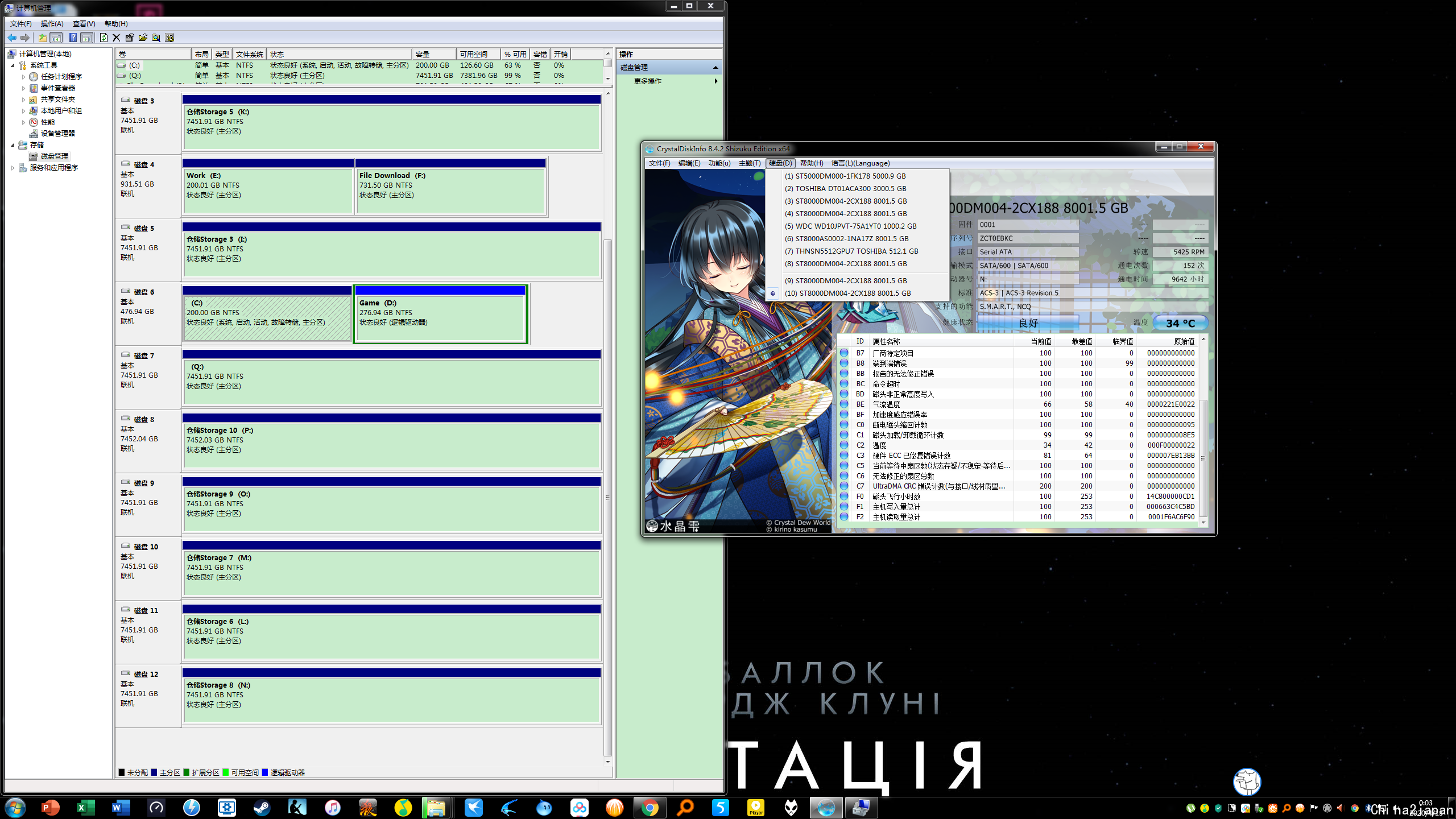1456x819 pixels.
Task: Expand the 本地用户和组 tree node
Action: pos(23,111)
